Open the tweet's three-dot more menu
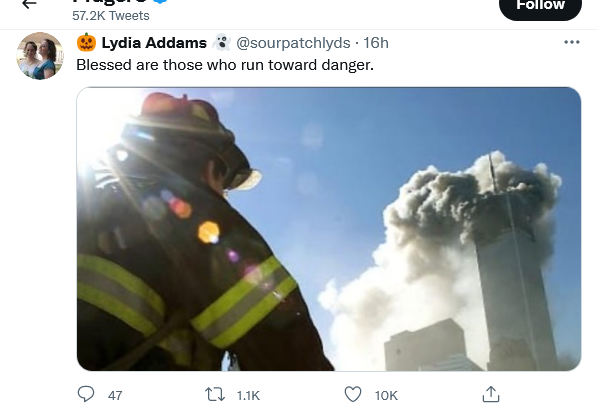The width and height of the screenshot is (598, 415). click(x=572, y=42)
